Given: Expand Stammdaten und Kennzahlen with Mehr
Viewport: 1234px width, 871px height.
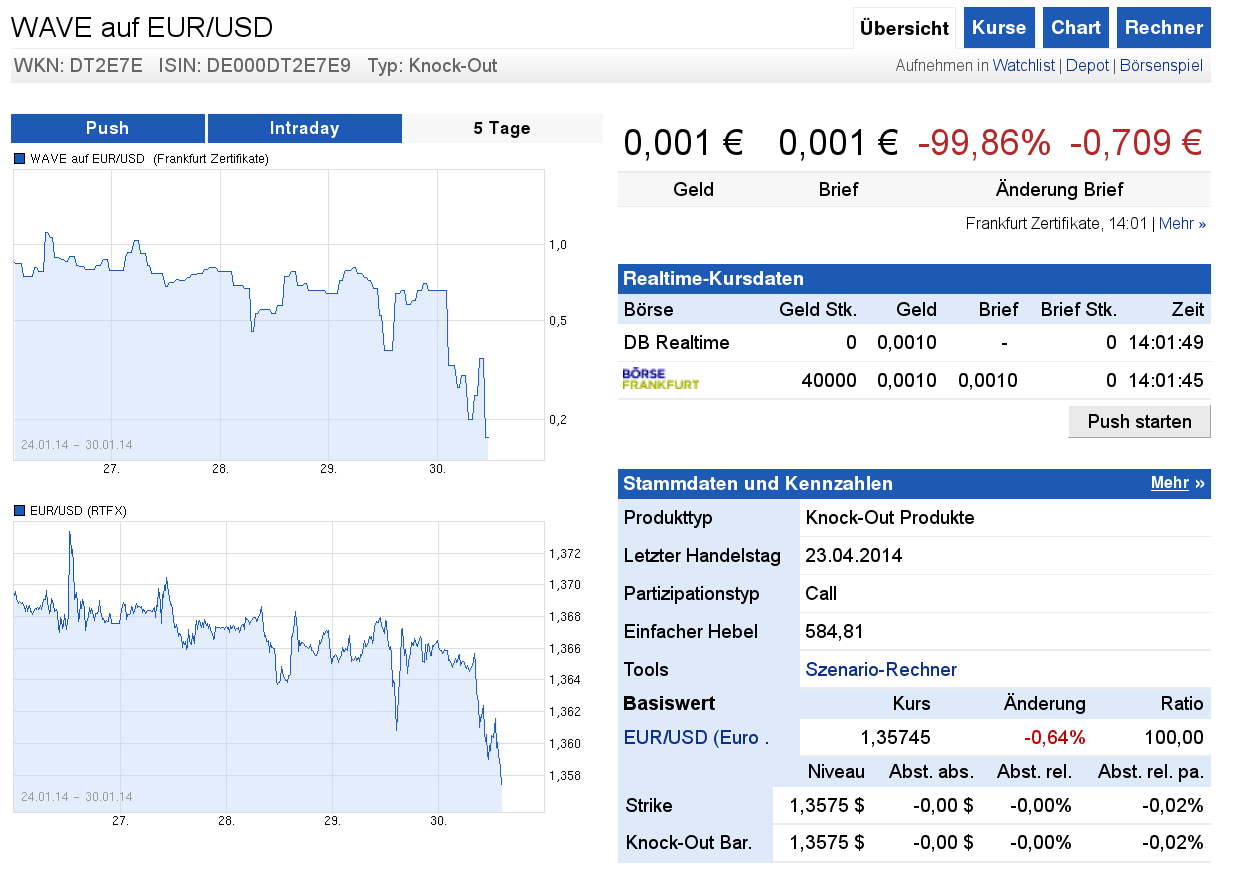Looking at the screenshot, I should pyautogui.click(x=1170, y=483).
